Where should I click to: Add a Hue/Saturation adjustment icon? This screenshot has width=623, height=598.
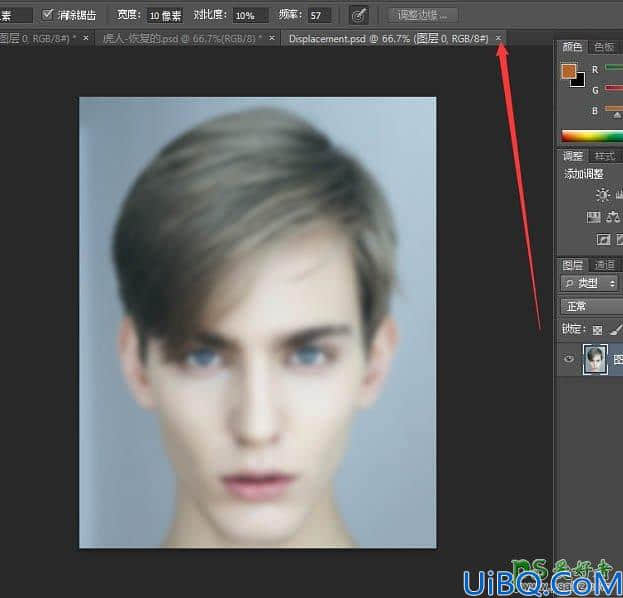tap(594, 217)
